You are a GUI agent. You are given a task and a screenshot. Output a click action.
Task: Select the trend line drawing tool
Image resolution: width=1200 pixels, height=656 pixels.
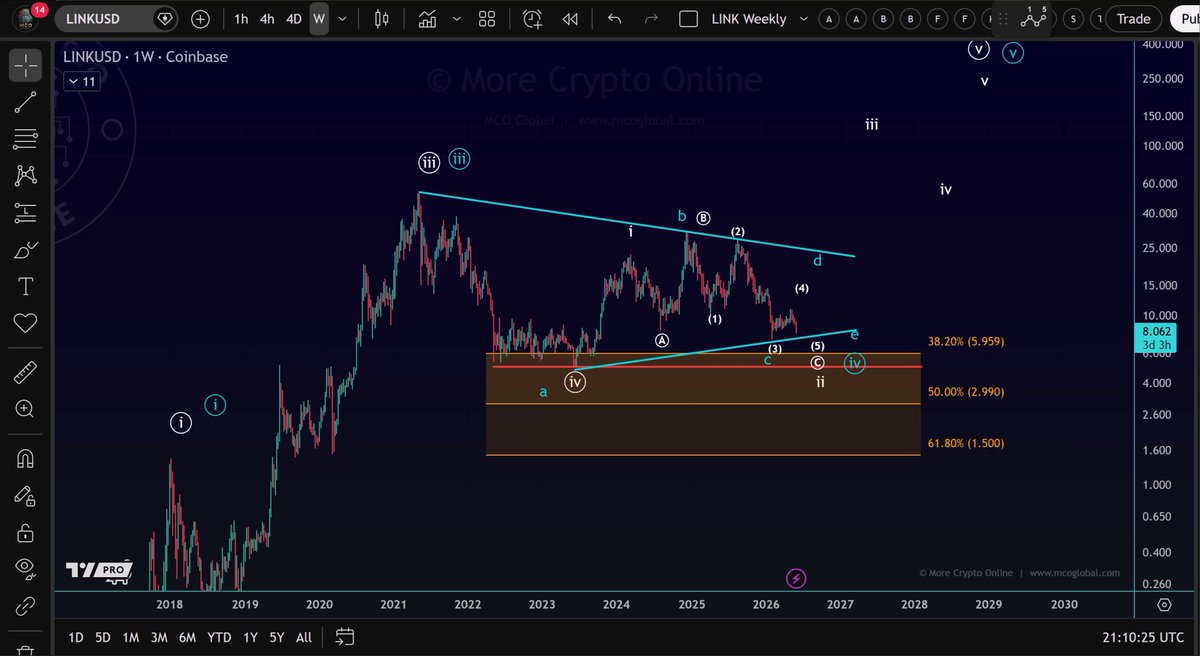coord(25,101)
